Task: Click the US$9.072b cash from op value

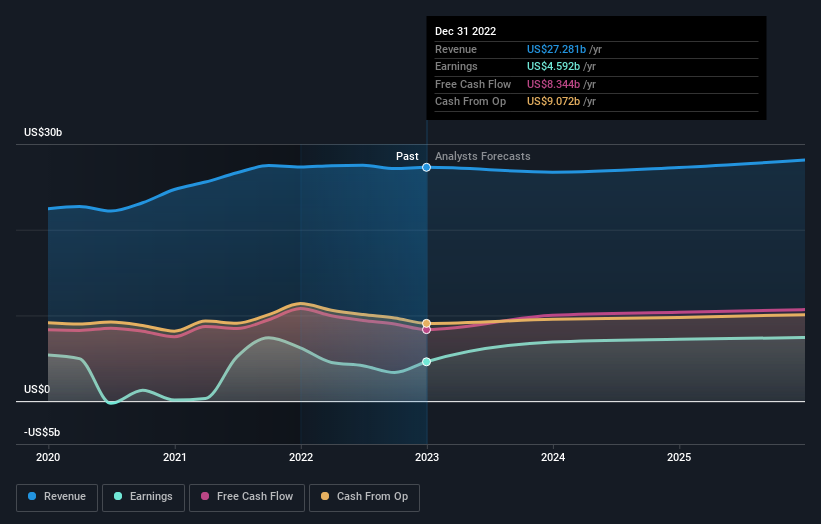Action: [x=553, y=102]
